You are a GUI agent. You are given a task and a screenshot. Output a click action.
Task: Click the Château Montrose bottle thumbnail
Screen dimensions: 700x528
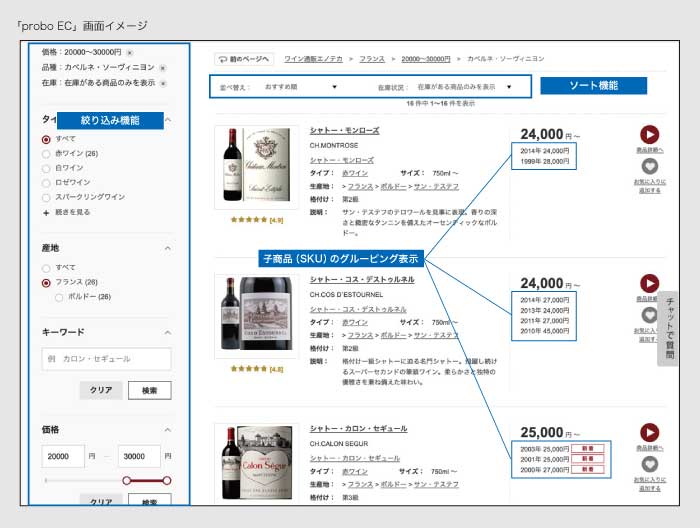256,167
